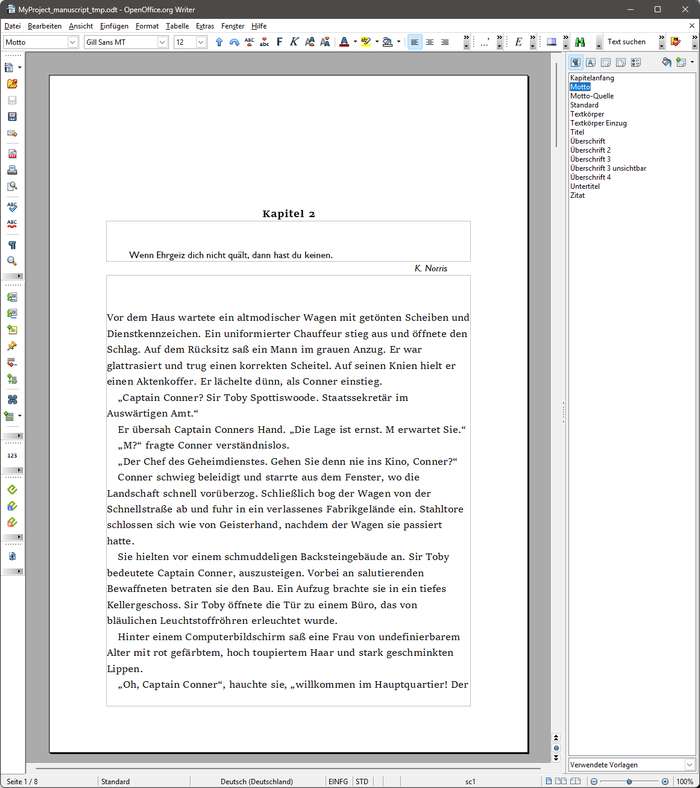Select page styles in stylist panel
The image size is (700, 788).
point(621,62)
